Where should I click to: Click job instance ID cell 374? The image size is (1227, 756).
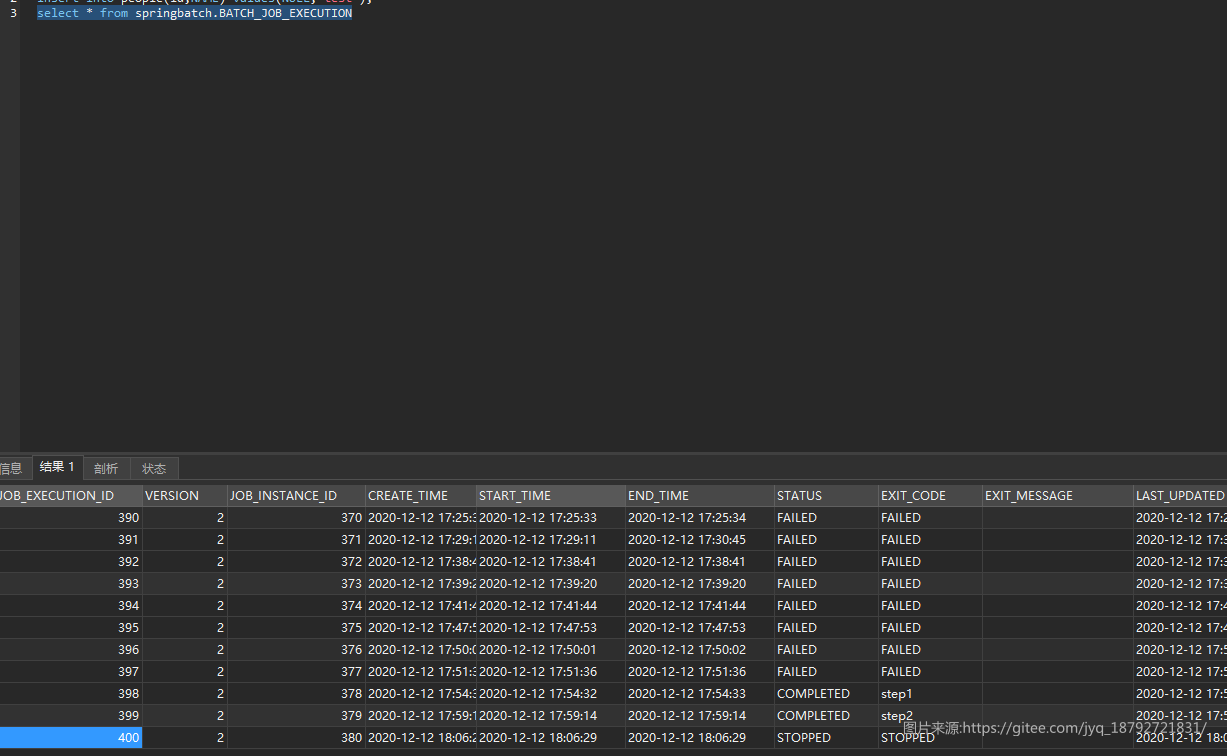tap(297, 606)
